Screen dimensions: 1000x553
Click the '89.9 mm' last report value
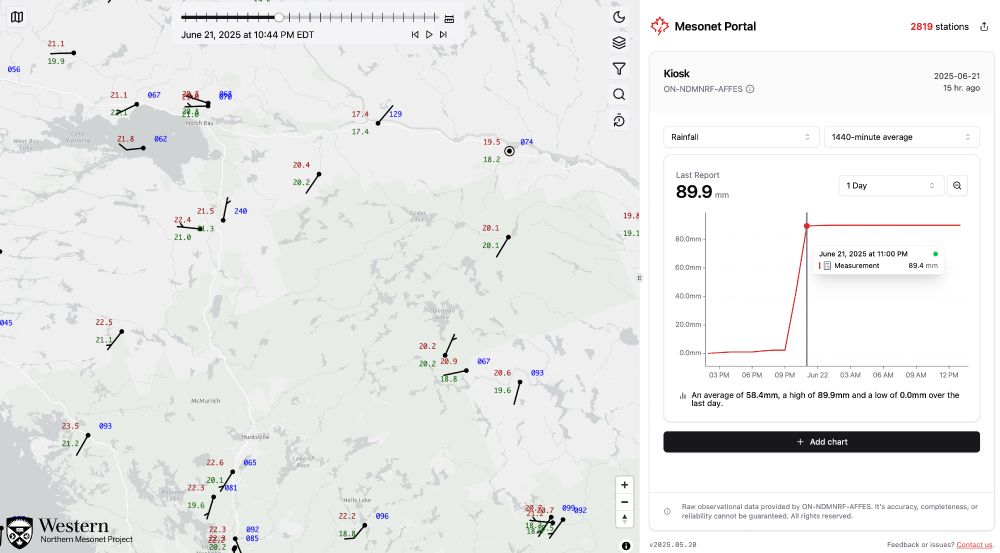click(702, 191)
